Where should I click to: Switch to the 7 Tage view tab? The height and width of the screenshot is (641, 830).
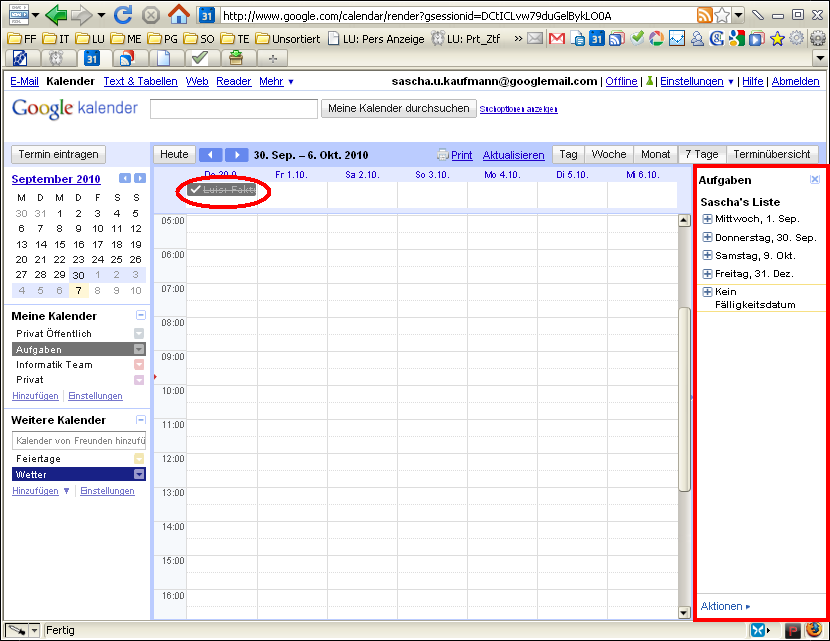tap(702, 155)
